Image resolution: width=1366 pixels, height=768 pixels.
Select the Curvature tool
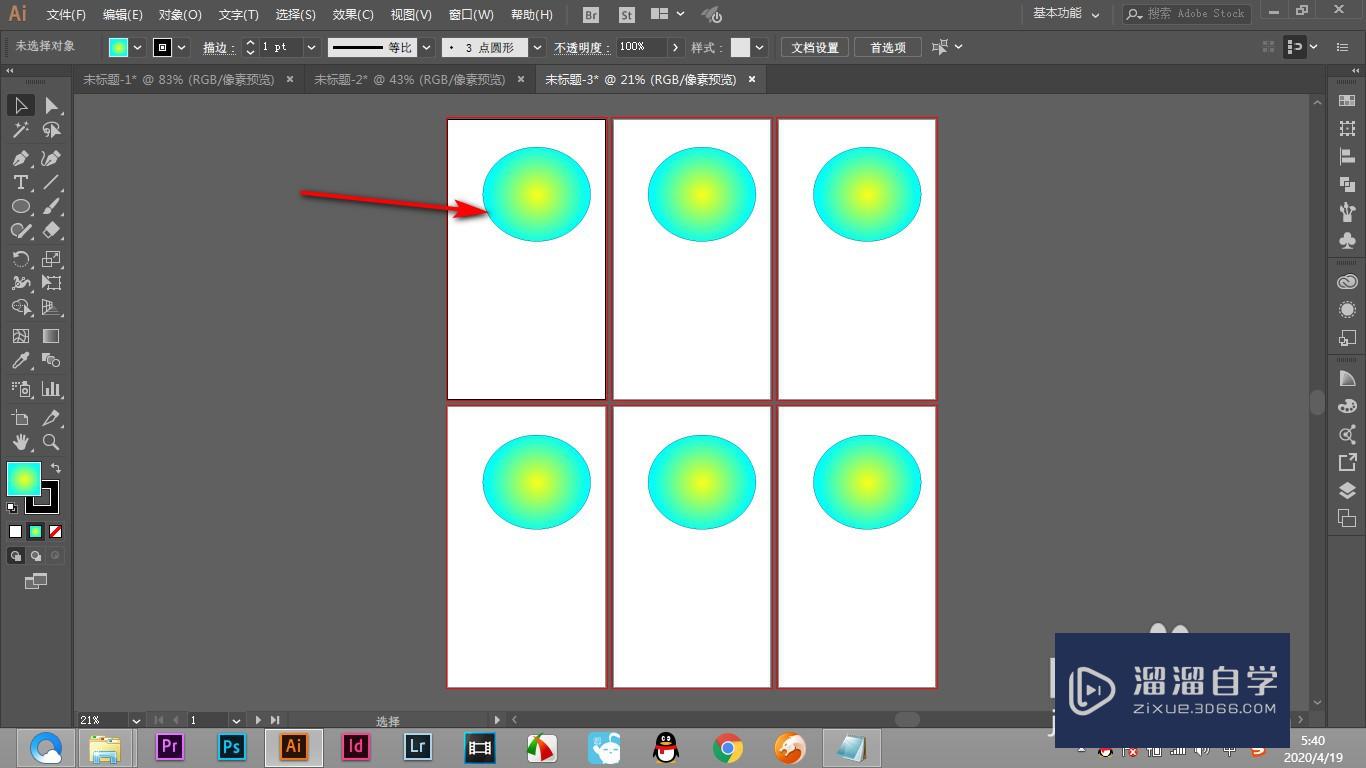click(51, 158)
